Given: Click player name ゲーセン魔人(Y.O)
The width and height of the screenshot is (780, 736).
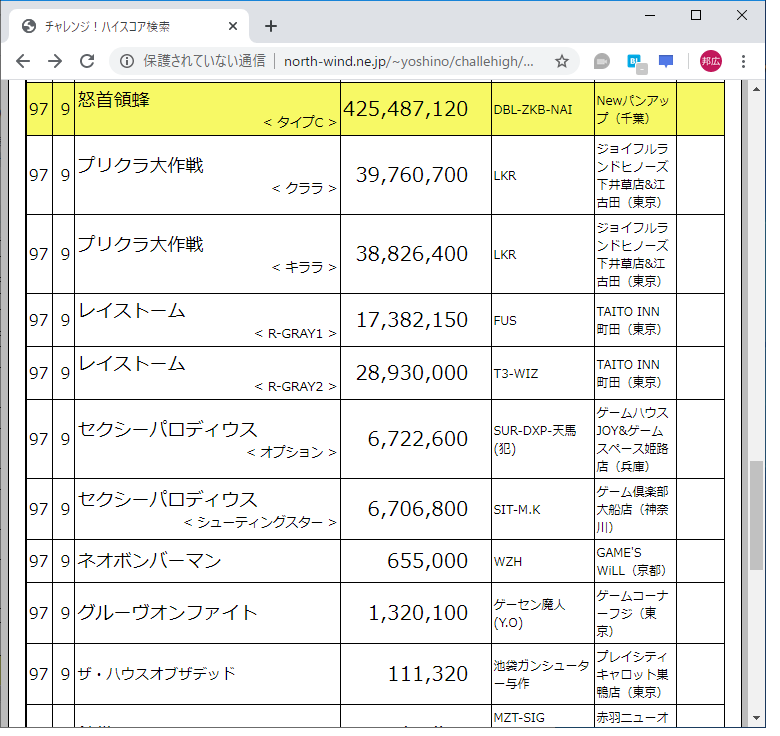Looking at the screenshot, I should [x=529, y=614].
